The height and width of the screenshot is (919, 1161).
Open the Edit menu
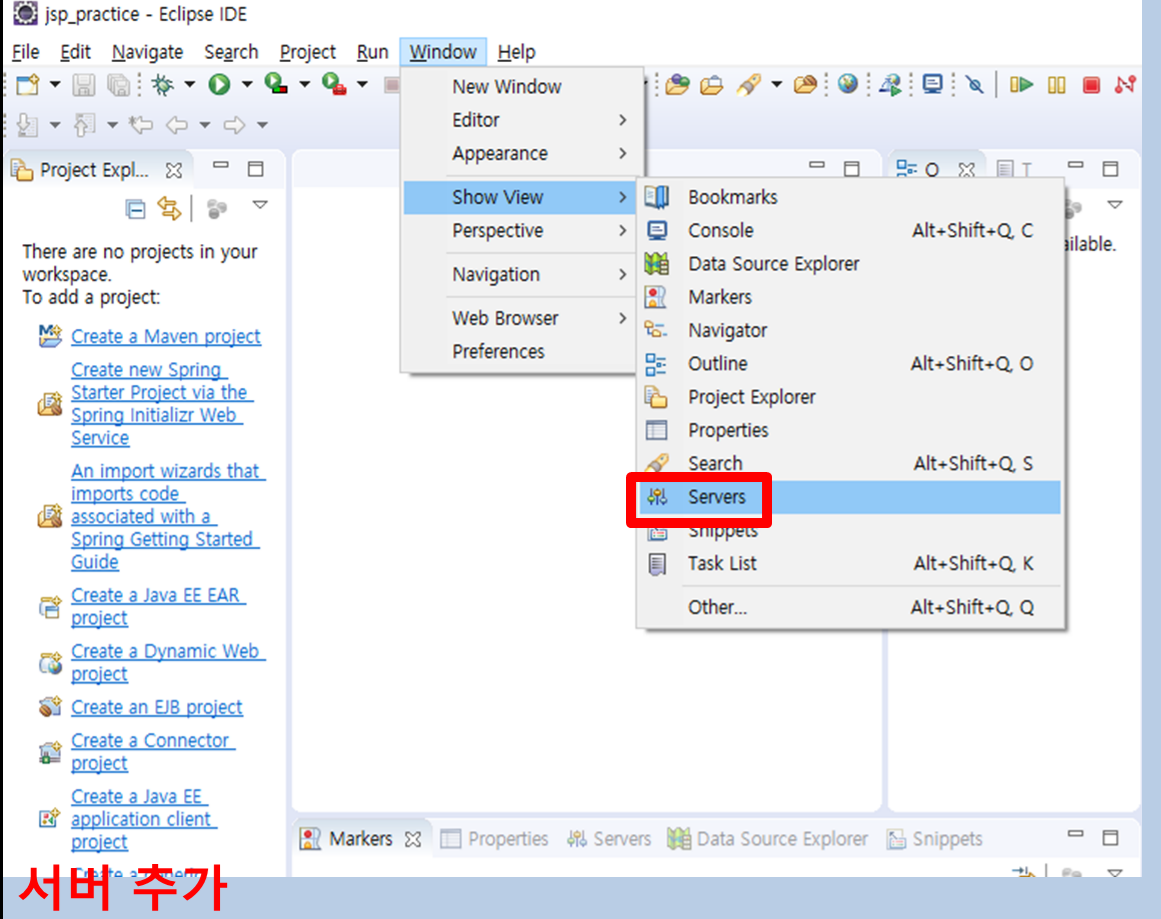coord(76,53)
